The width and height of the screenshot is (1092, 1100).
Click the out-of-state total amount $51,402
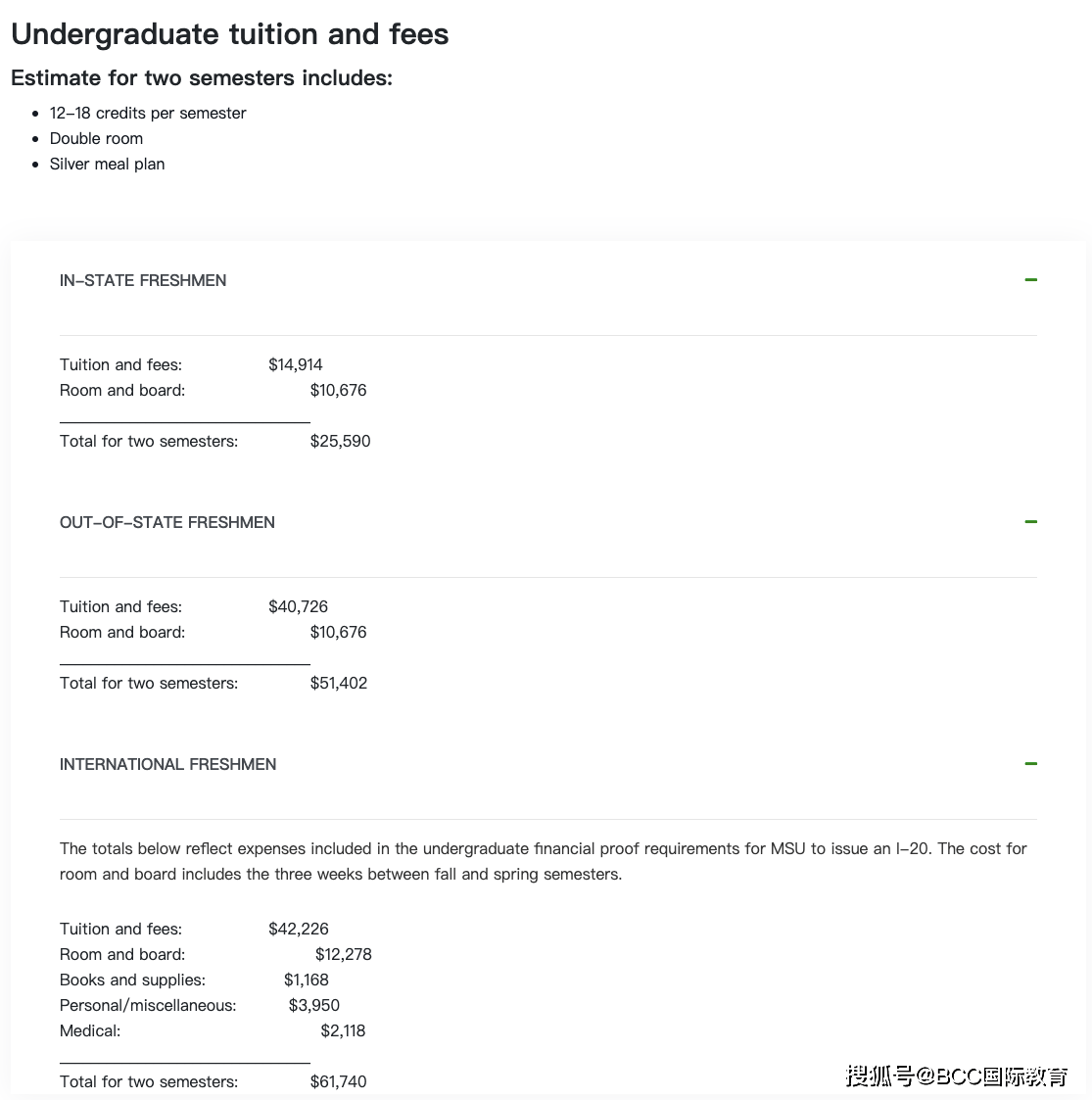pos(339,684)
